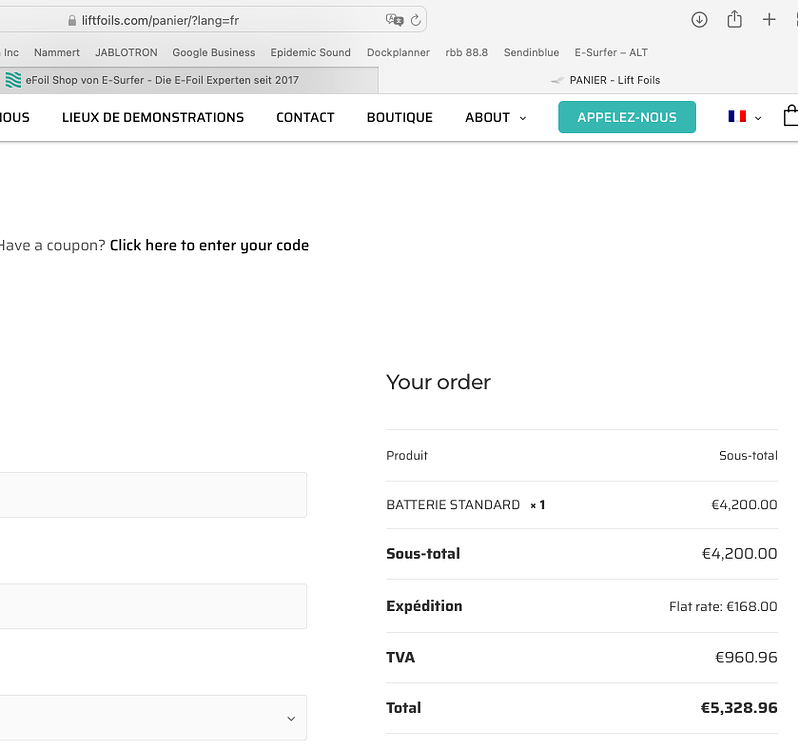798x750 pixels.
Task: Click the French flag language icon
Action: [737, 117]
